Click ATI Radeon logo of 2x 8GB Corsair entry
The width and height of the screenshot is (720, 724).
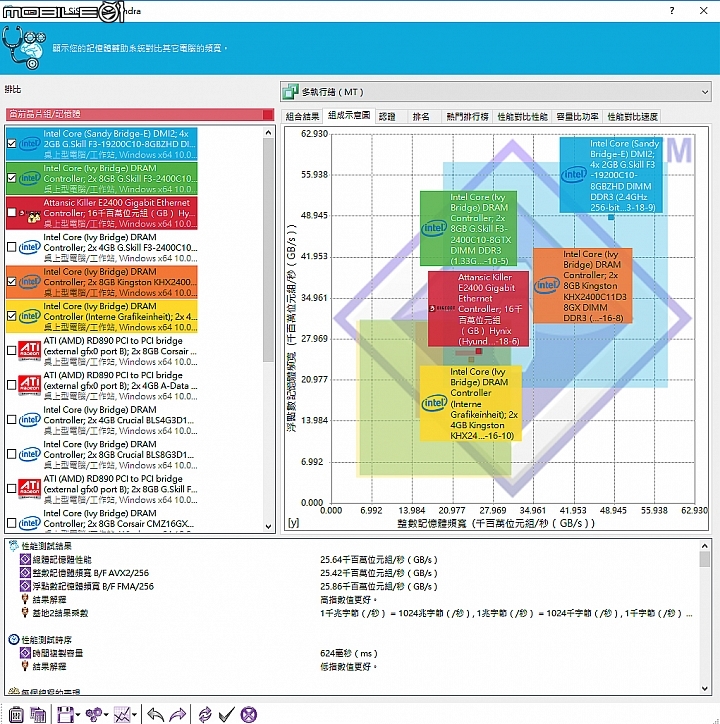[30, 350]
